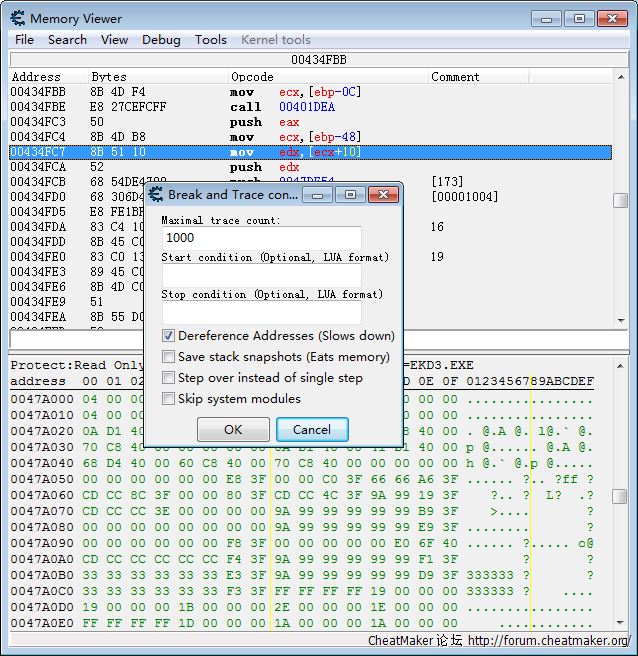Image resolution: width=638 pixels, height=656 pixels.
Task: Open the Debug menu
Action: tap(161, 40)
